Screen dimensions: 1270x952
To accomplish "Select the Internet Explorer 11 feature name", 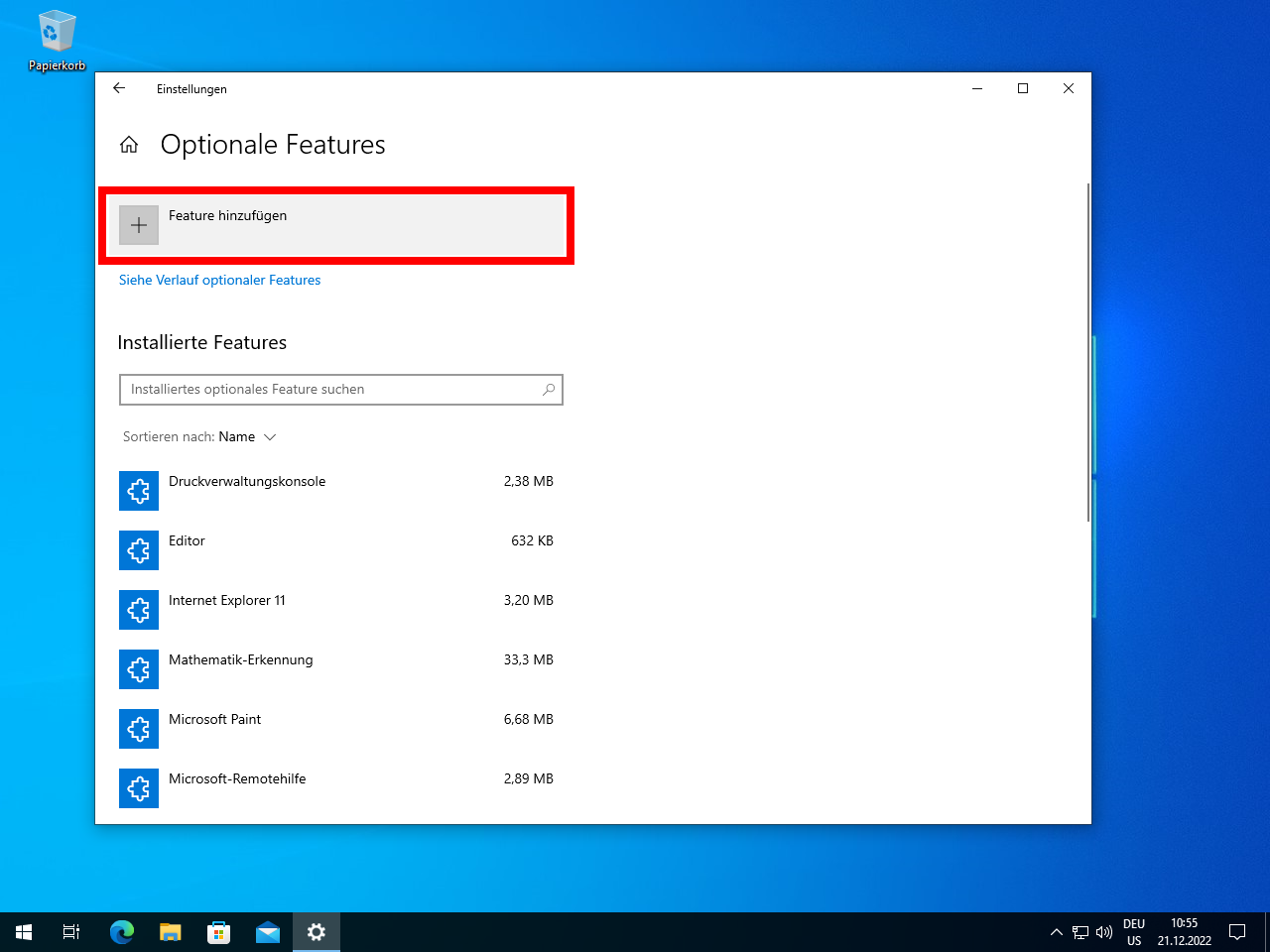I will 227,601.
